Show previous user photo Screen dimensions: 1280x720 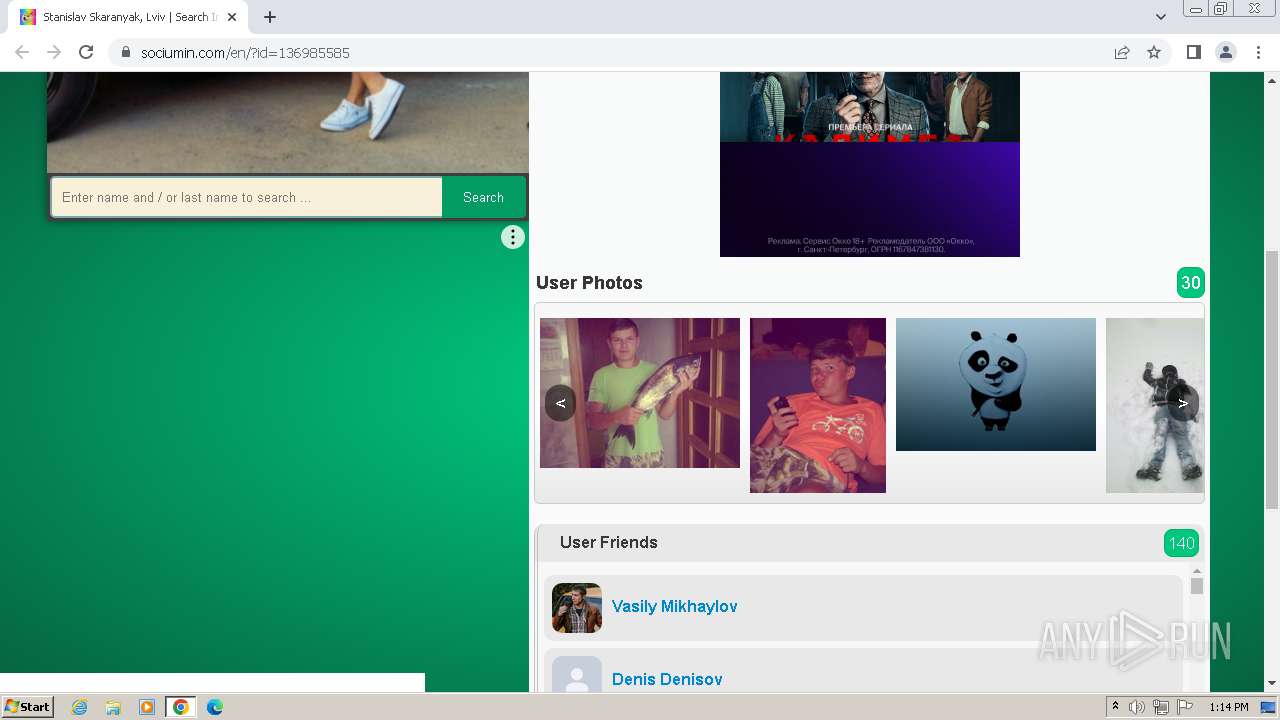[x=560, y=402]
